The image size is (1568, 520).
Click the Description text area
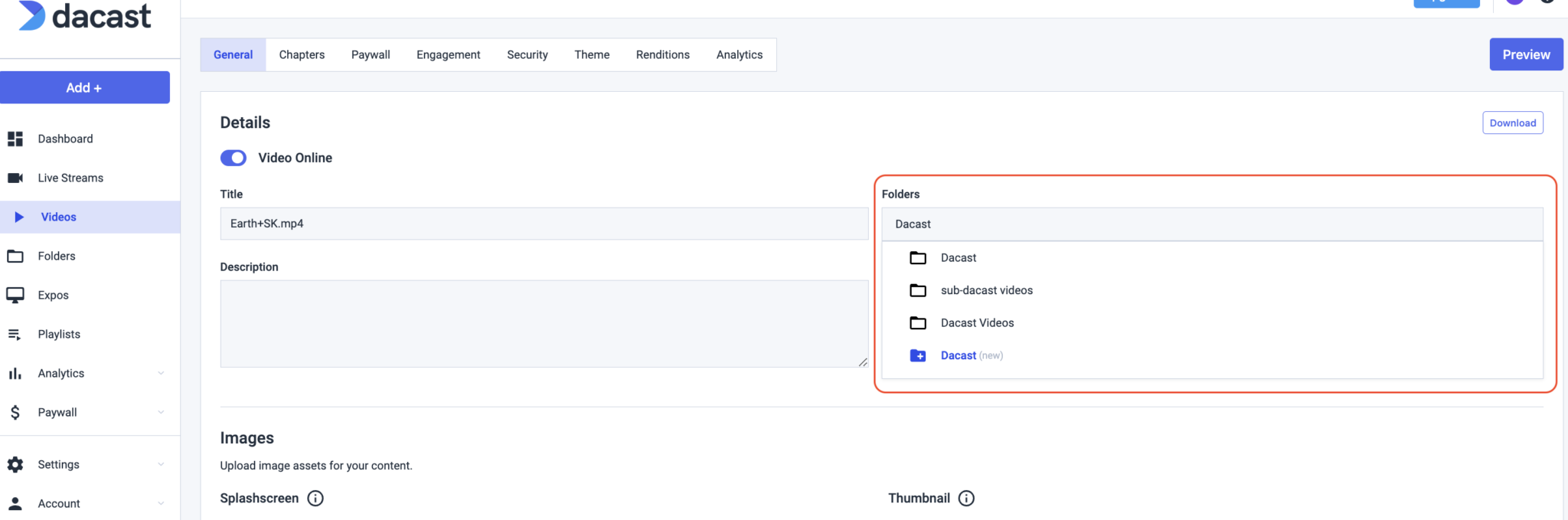coord(544,324)
